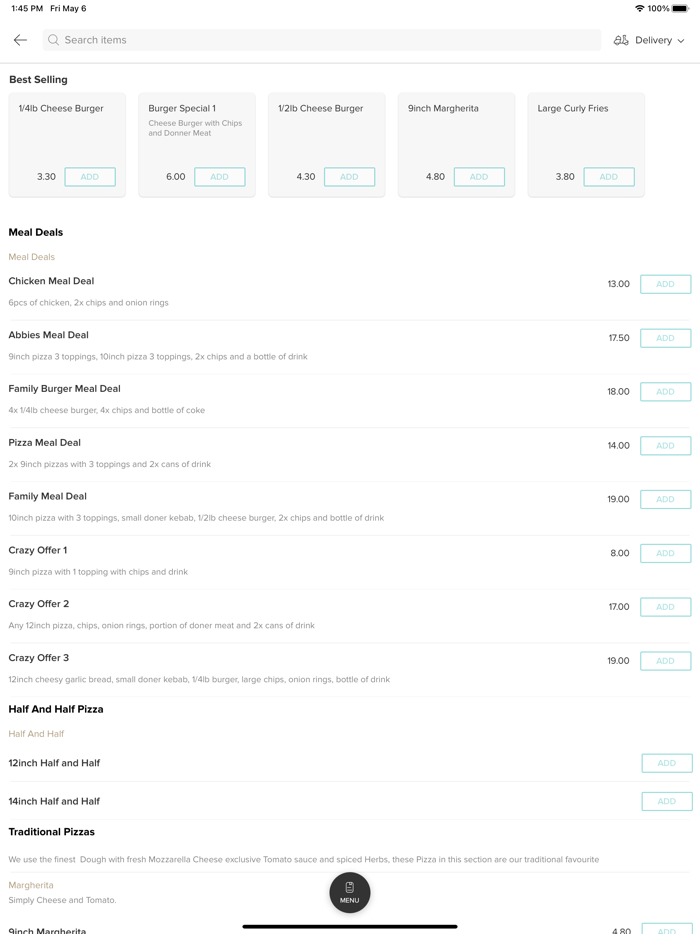Tap the battery status icon
Image resolution: width=700 pixels, height=934 pixels.
click(680, 8)
